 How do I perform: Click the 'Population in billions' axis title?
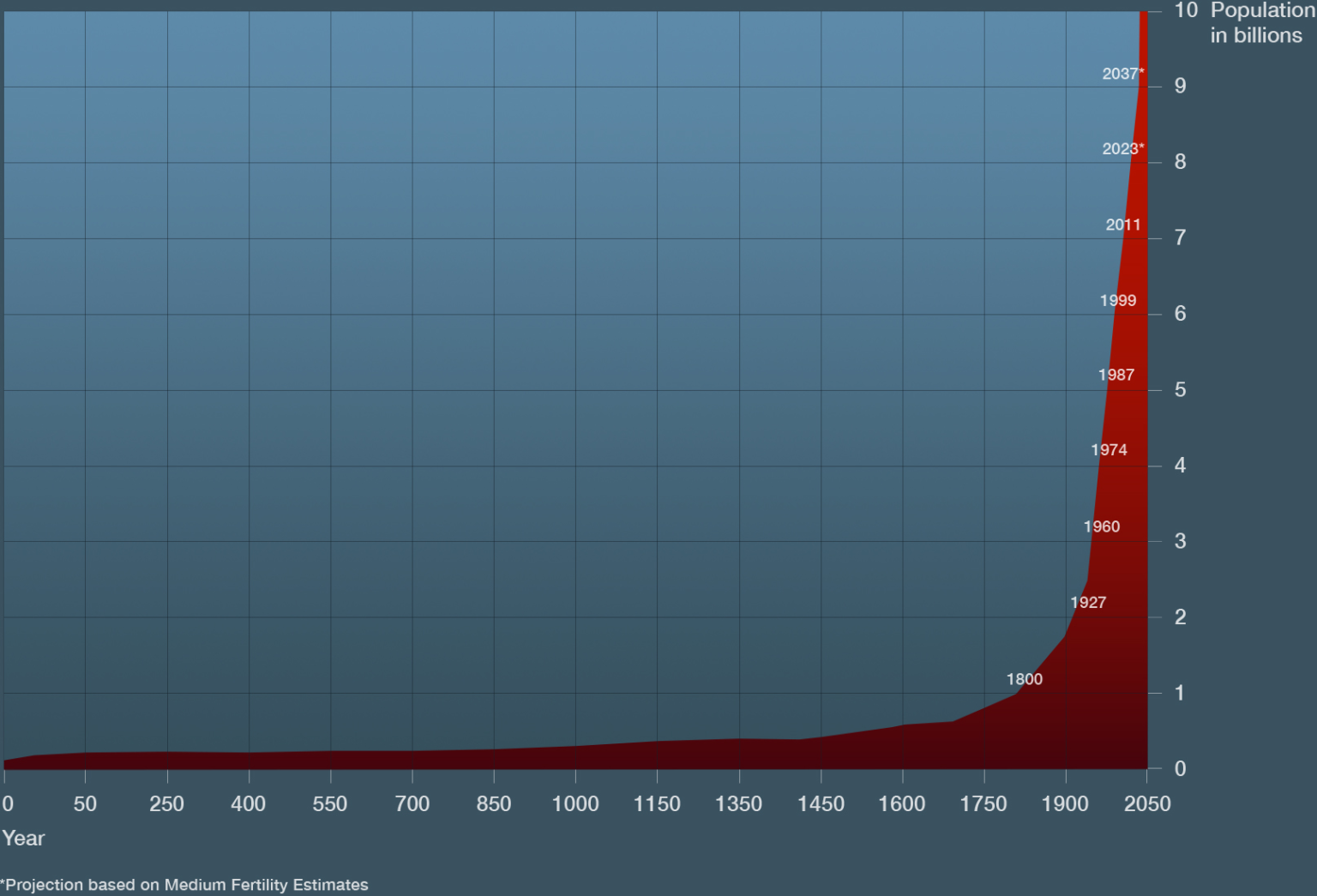(1261, 23)
